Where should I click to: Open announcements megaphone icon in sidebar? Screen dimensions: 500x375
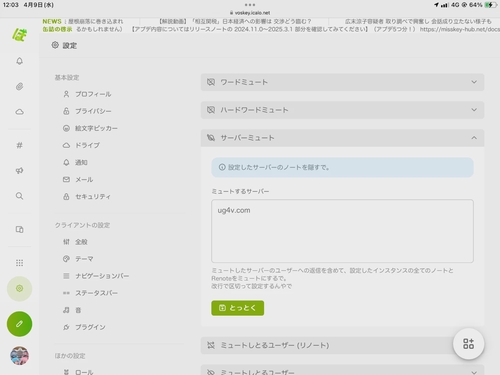tap(19, 171)
